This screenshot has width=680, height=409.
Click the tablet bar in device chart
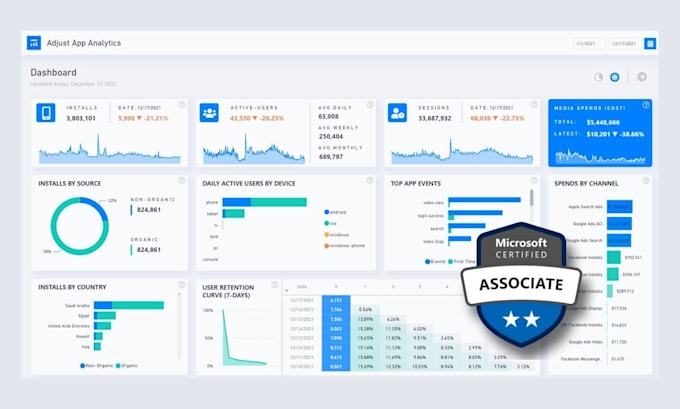tap(233, 213)
